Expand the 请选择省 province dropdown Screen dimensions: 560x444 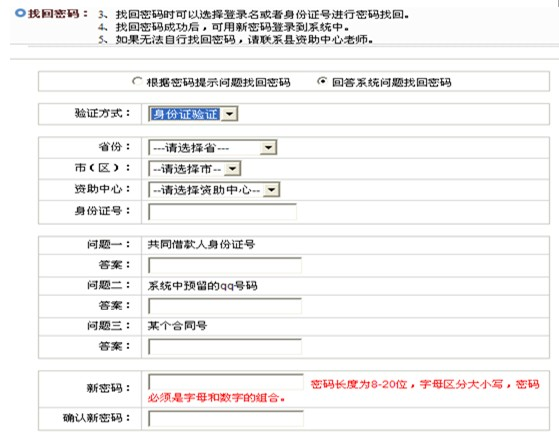coord(213,148)
